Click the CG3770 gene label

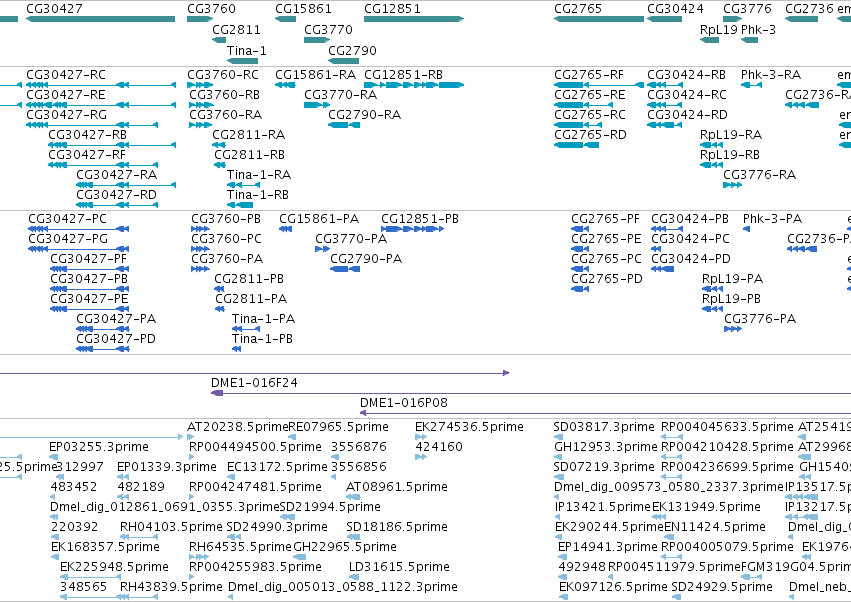(328, 29)
